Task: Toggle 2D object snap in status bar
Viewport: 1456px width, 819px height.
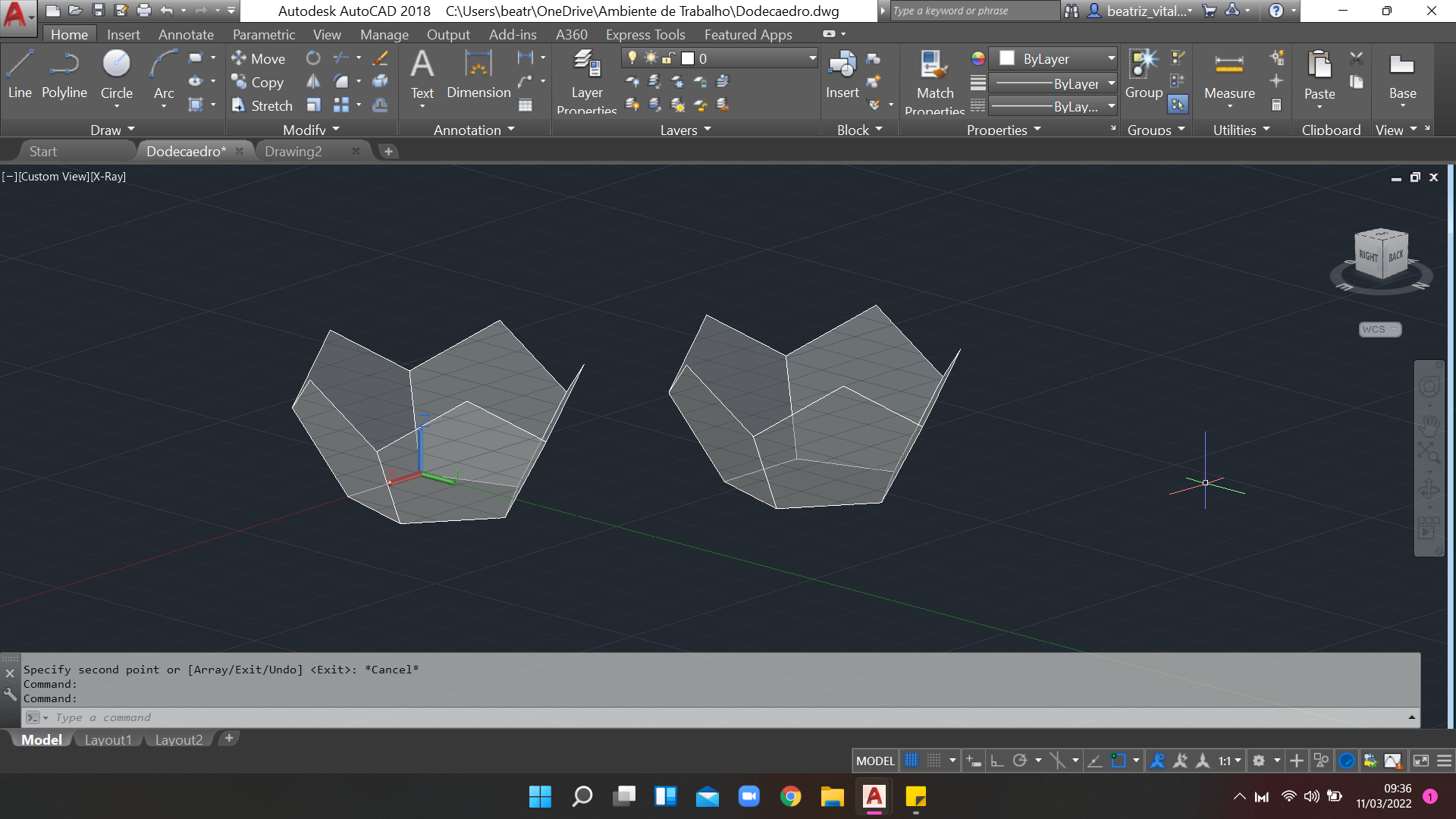Action: [x=1119, y=761]
